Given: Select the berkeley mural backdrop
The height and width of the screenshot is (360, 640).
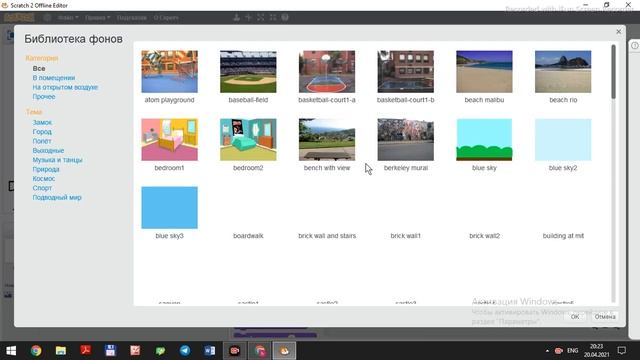Looking at the screenshot, I should tap(406, 140).
